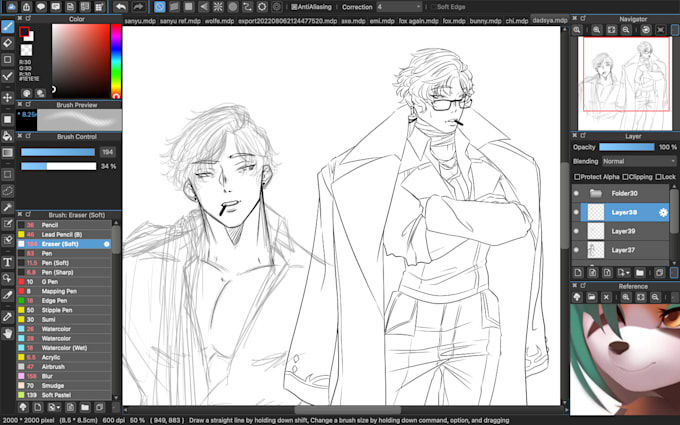Switch to the bunny.mdp tab
Viewport: 680px width, 425px height.
466,20
